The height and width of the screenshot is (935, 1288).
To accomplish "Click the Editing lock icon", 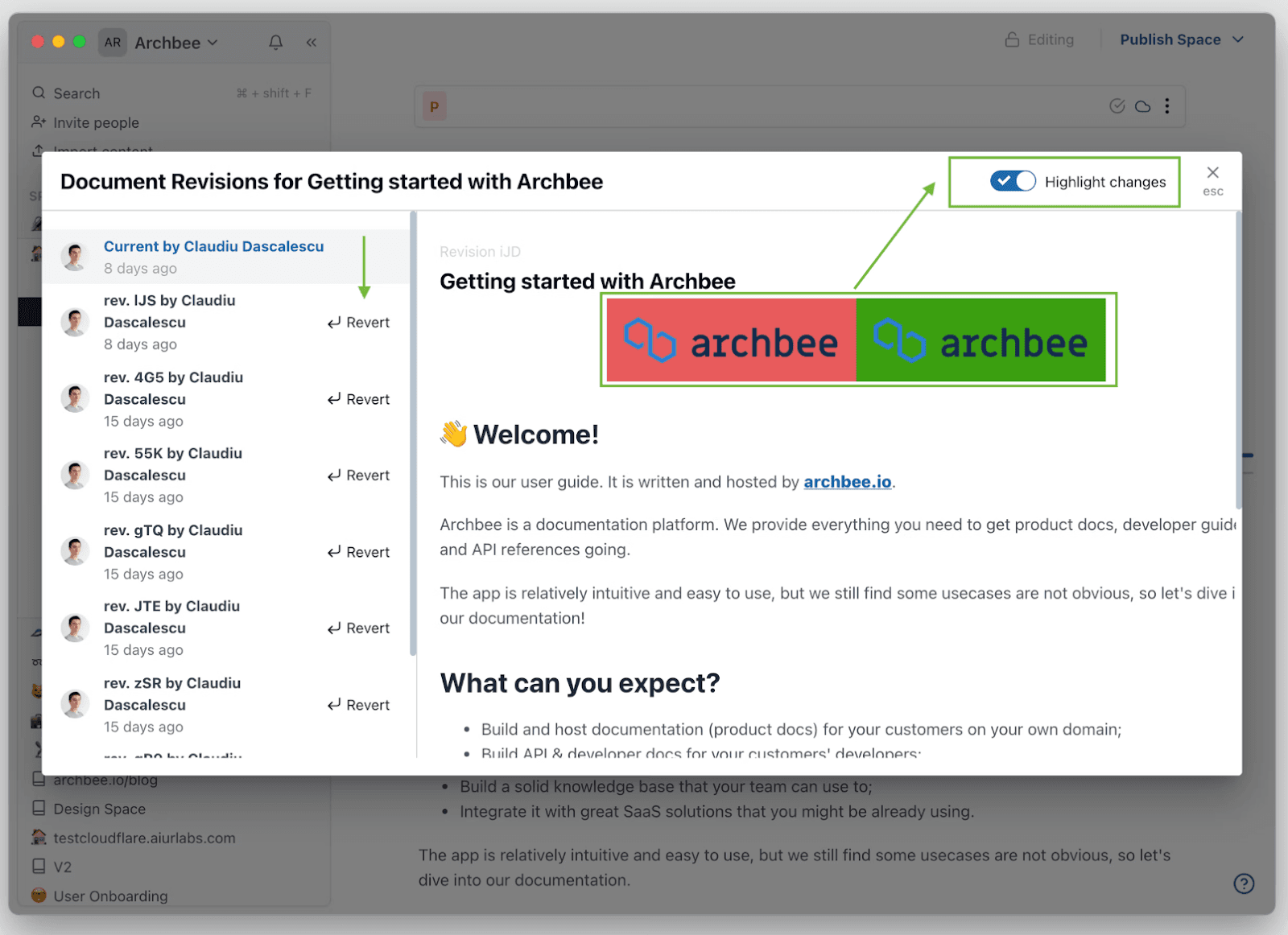I will (x=1012, y=40).
